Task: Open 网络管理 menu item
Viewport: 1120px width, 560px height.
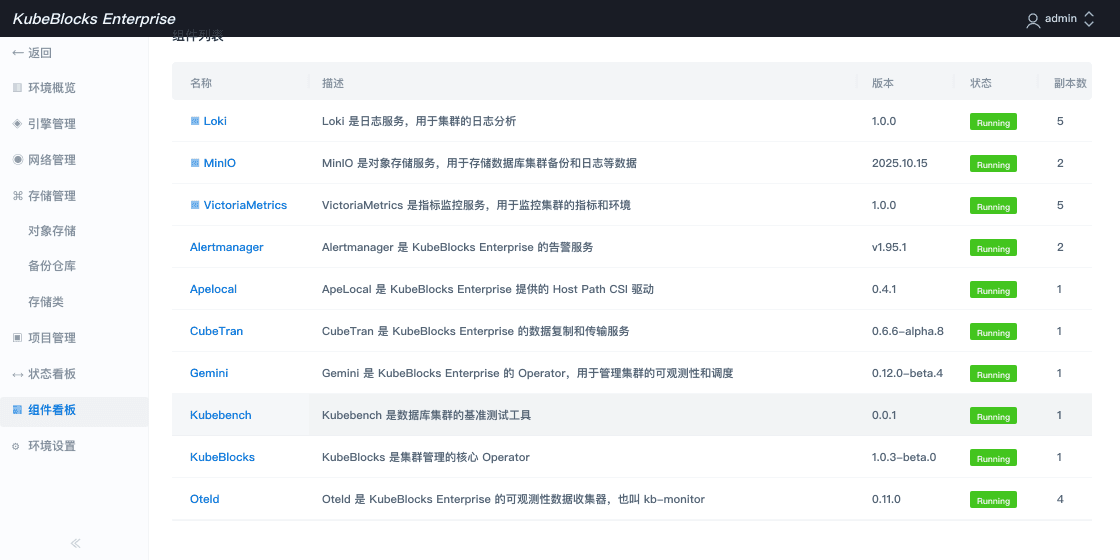Action: [51, 159]
